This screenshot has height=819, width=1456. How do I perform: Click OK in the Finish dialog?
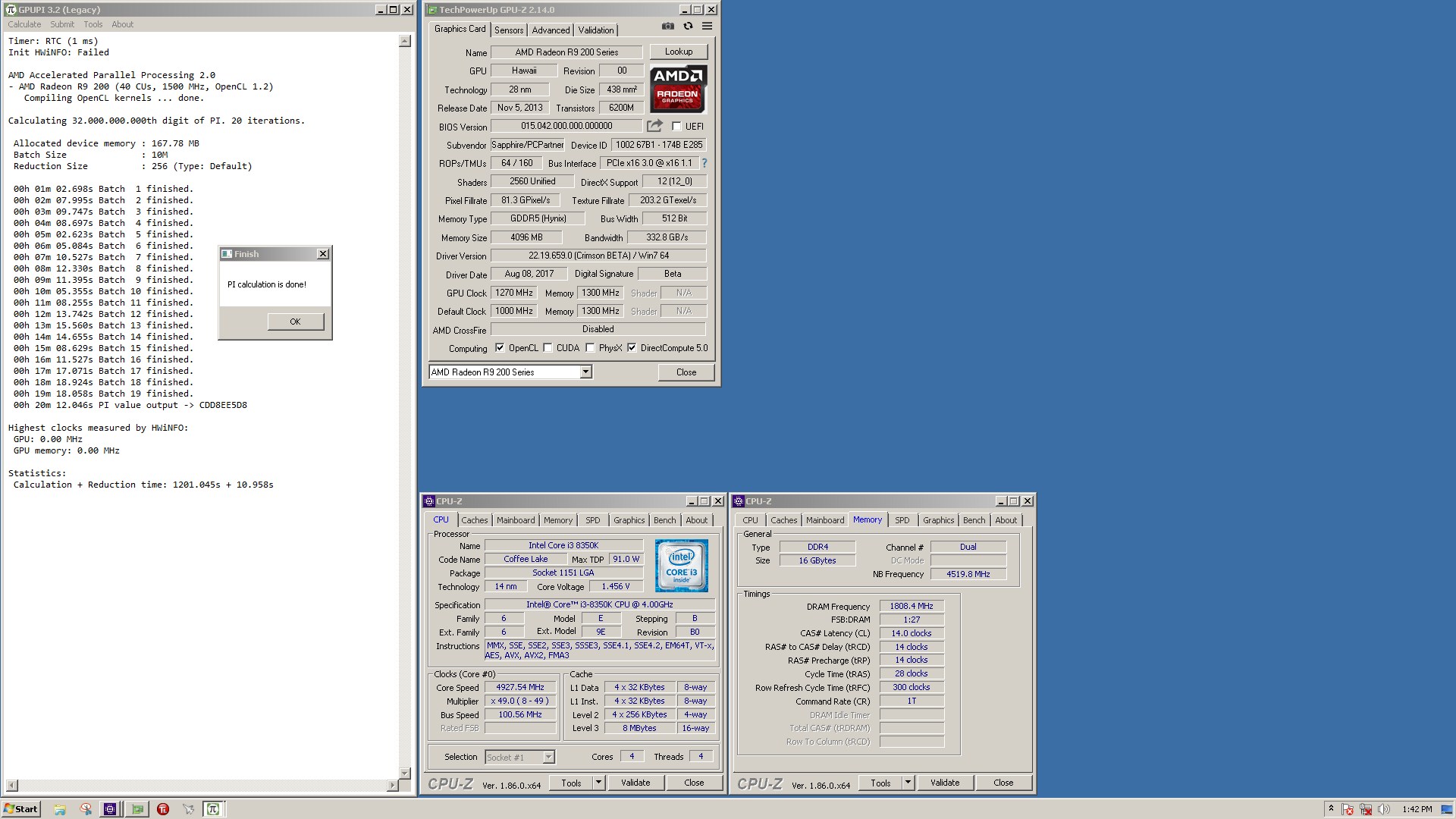pos(296,322)
